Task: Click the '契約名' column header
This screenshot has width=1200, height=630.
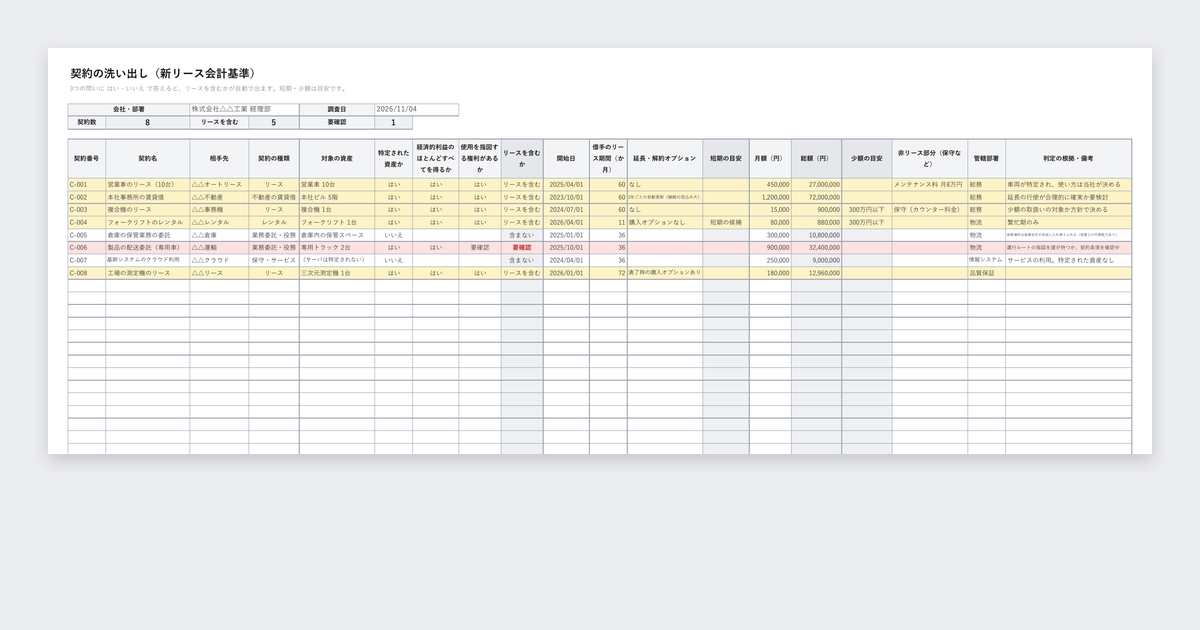Action: [148, 158]
